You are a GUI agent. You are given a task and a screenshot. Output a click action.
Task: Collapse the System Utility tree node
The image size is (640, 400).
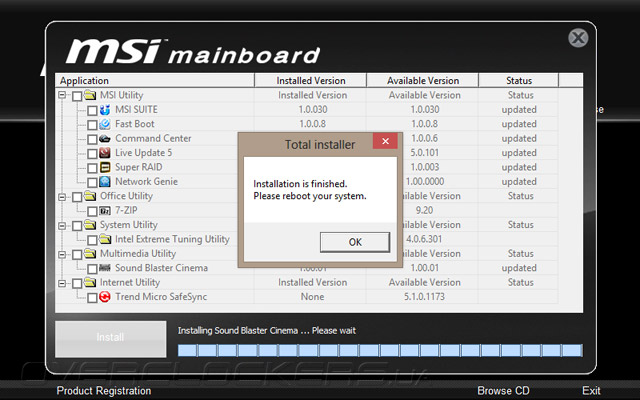[x=62, y=225]
